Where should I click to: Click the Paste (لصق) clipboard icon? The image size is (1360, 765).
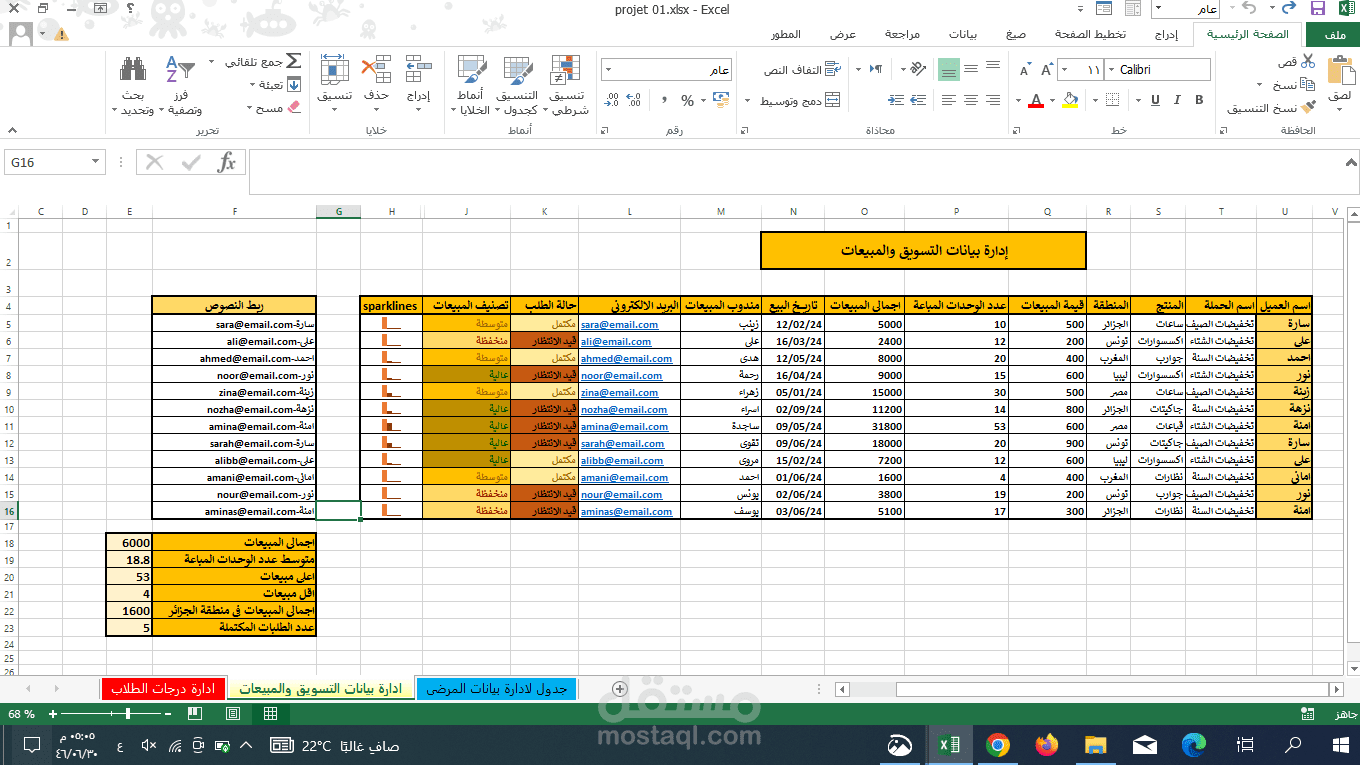point(1340,70)
